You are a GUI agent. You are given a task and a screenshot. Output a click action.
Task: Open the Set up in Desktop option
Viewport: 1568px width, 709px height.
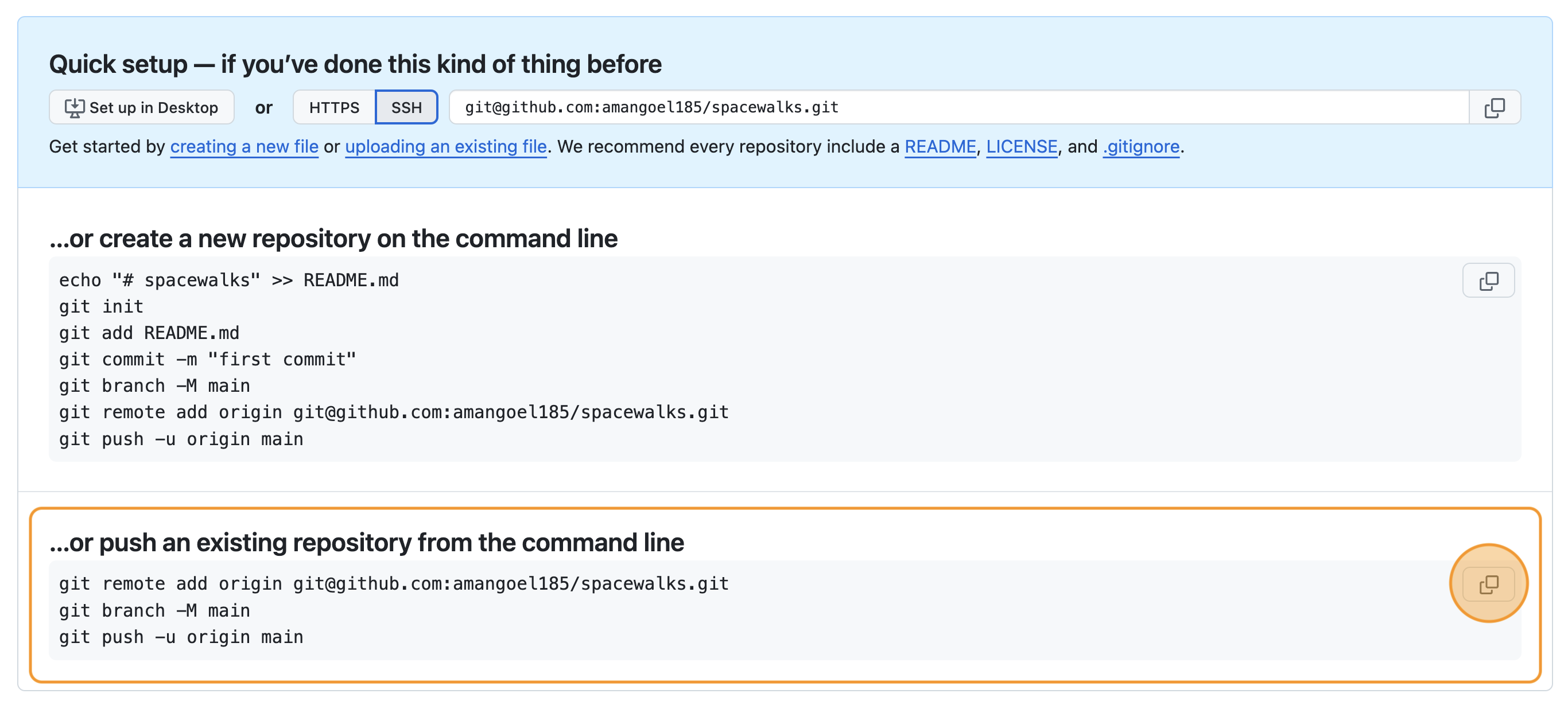point(142,107)
